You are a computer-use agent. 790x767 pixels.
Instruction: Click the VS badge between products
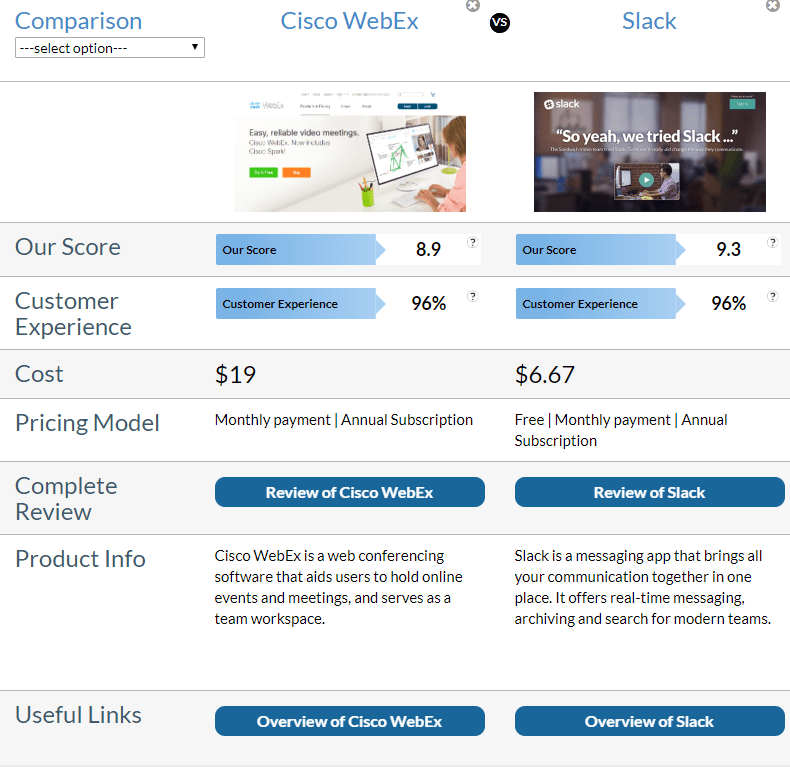coord(500,23)
